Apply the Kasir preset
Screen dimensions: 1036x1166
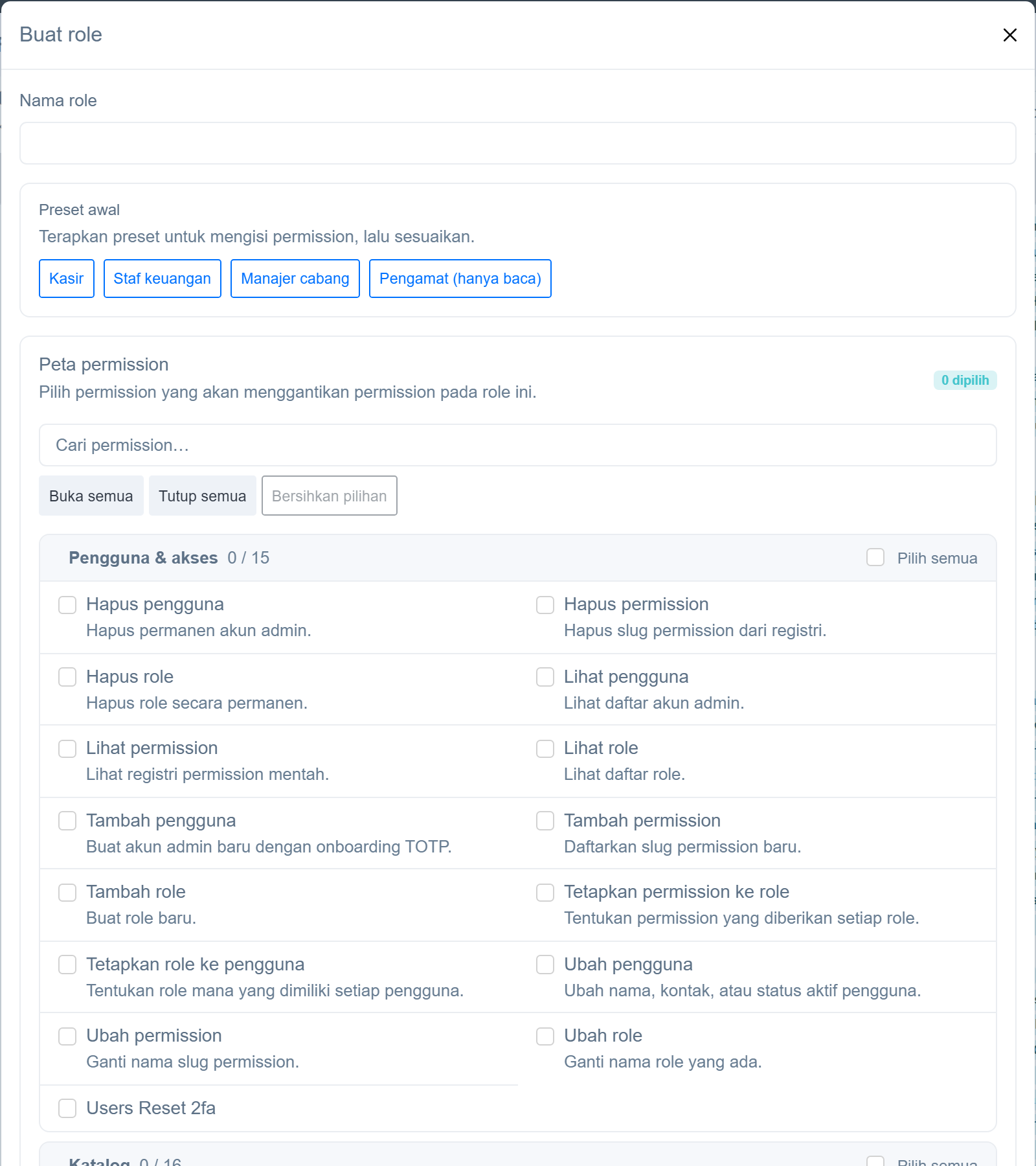(67, 279)
